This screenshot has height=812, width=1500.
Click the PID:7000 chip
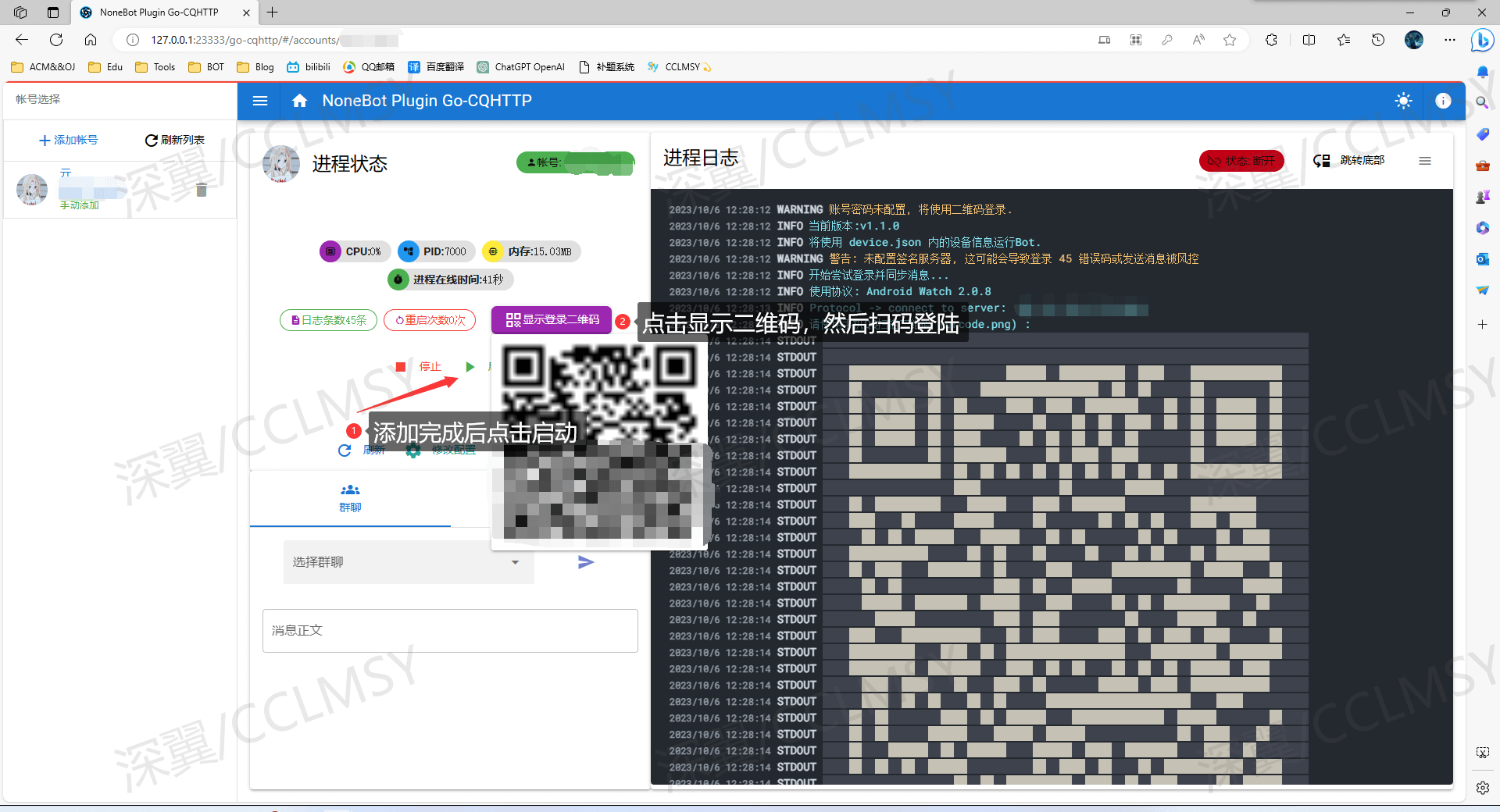pos(435,251)
